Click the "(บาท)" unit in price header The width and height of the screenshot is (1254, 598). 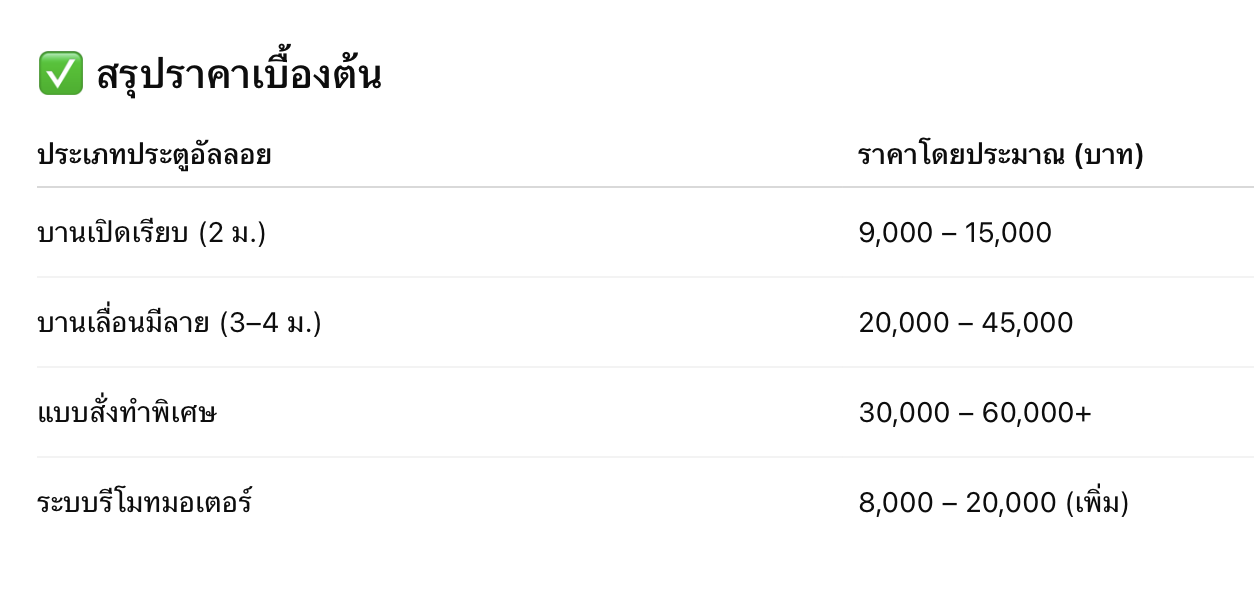click(x=1108, y=155)
